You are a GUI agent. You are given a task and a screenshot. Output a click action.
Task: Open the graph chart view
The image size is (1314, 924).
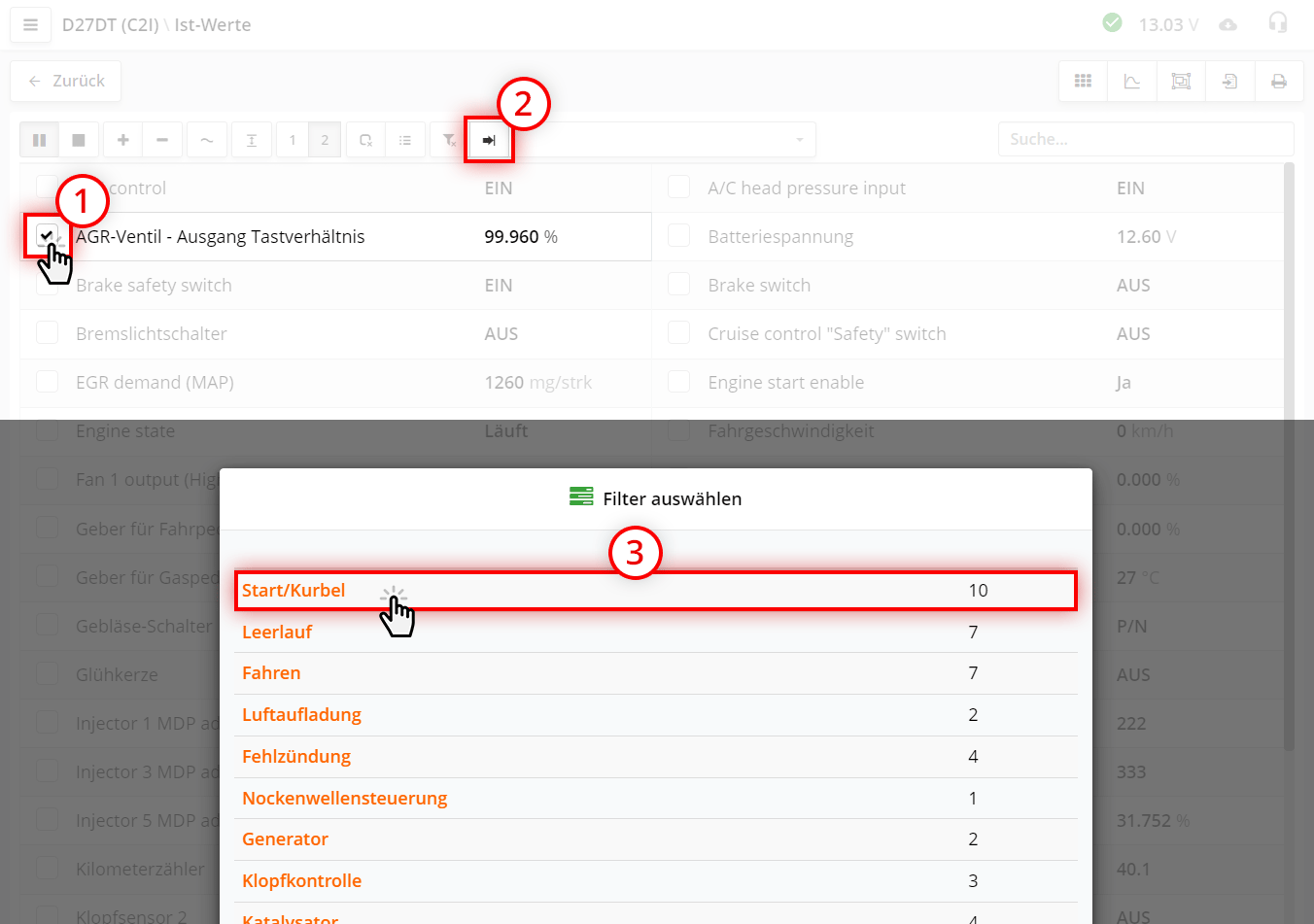click(1132, 82)
